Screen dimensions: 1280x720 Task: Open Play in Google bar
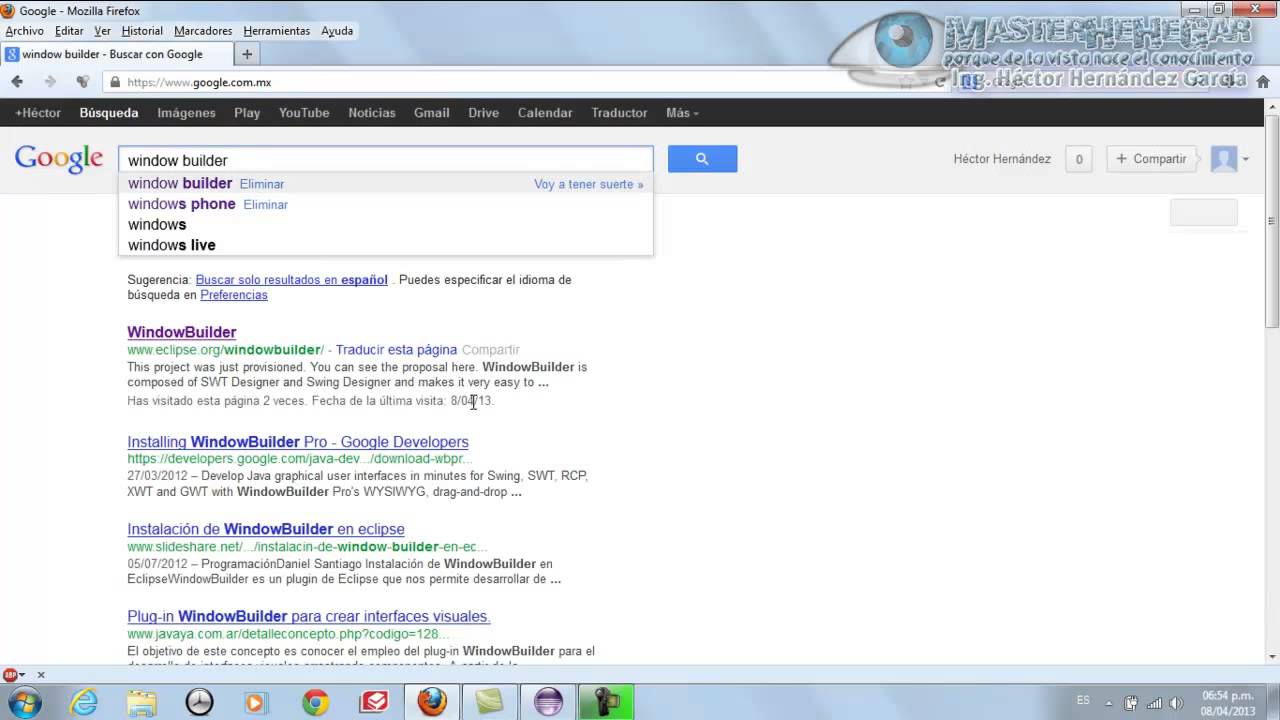247,113
